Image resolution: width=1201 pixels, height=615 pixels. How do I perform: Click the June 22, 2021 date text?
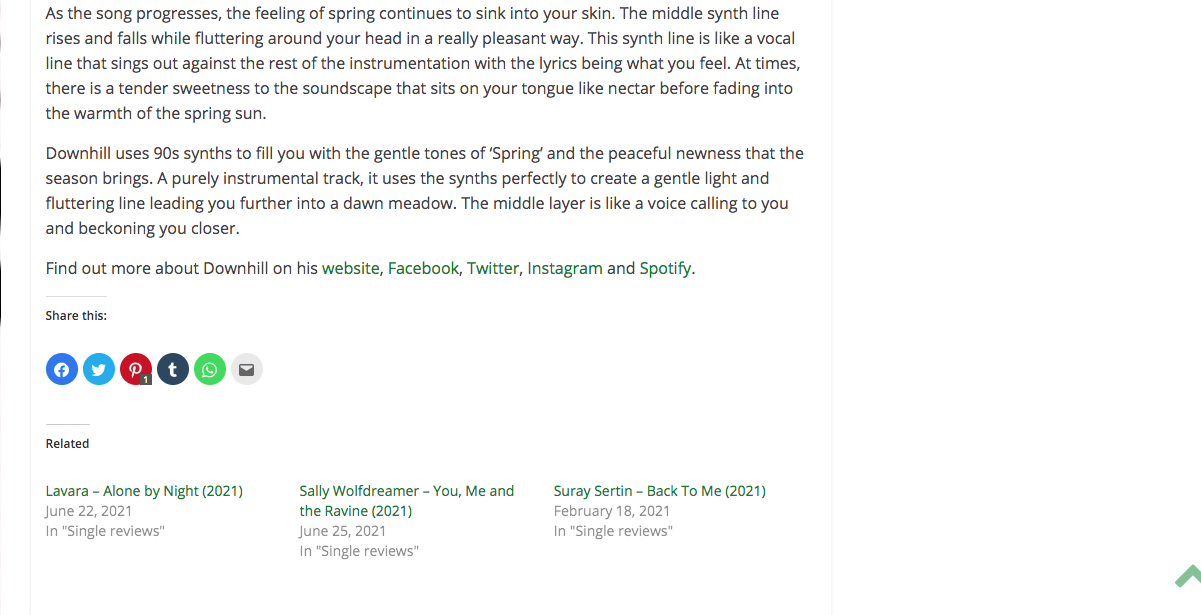point(89,511)
